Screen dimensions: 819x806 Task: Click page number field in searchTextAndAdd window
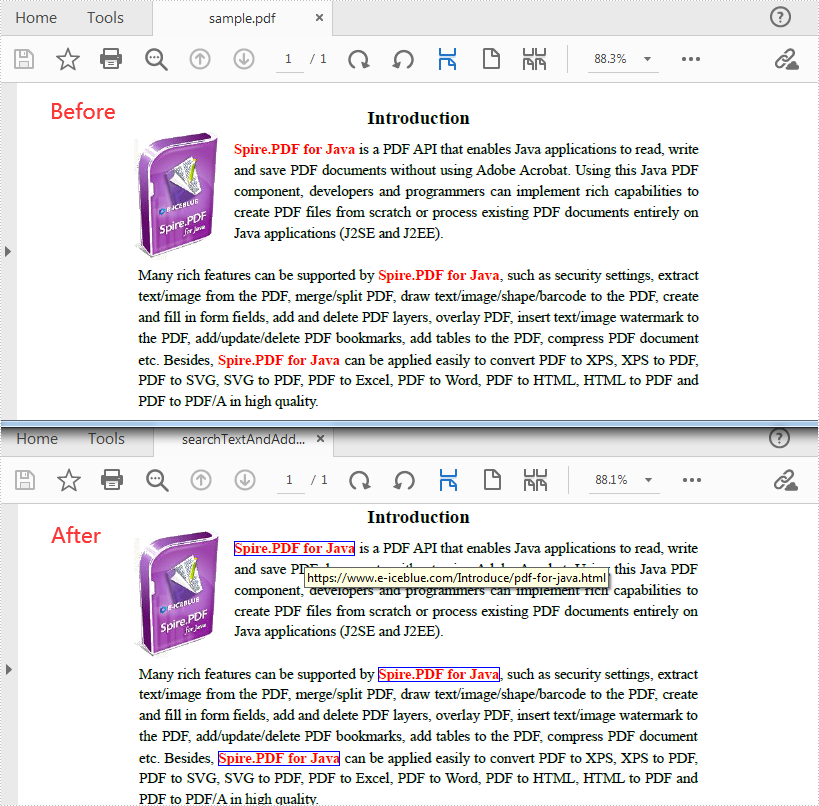click(290, 480)
